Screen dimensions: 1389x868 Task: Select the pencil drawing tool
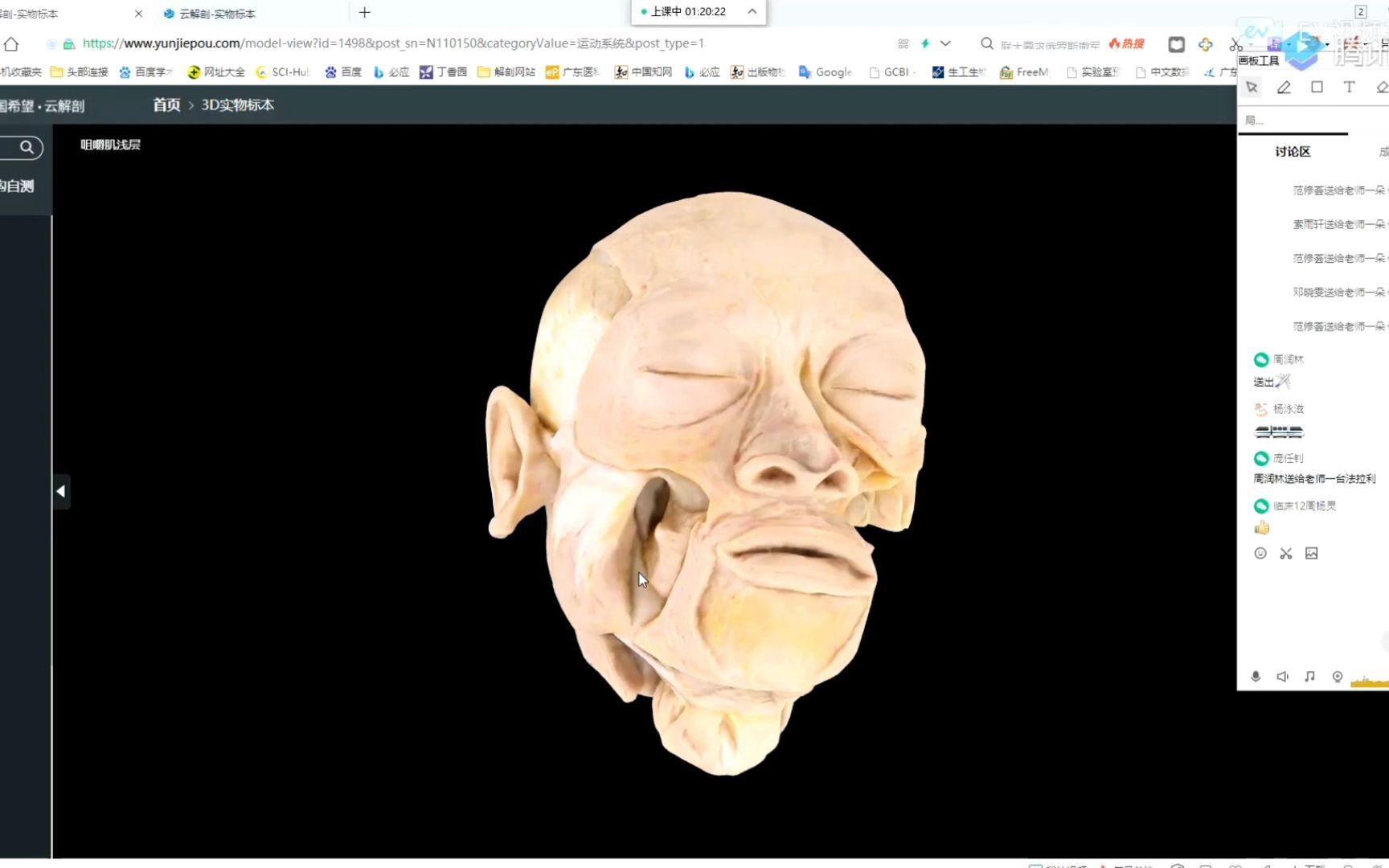tap(1284, 87)
